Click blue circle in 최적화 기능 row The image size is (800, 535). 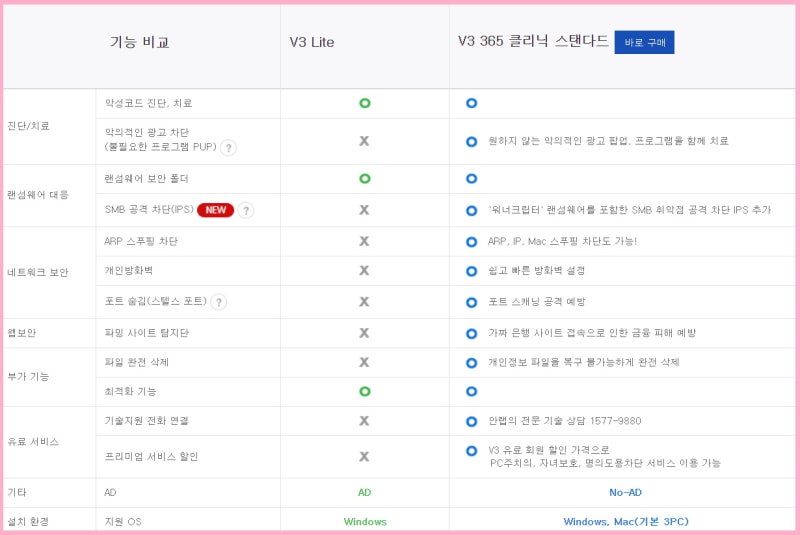(x=471, y=391)
